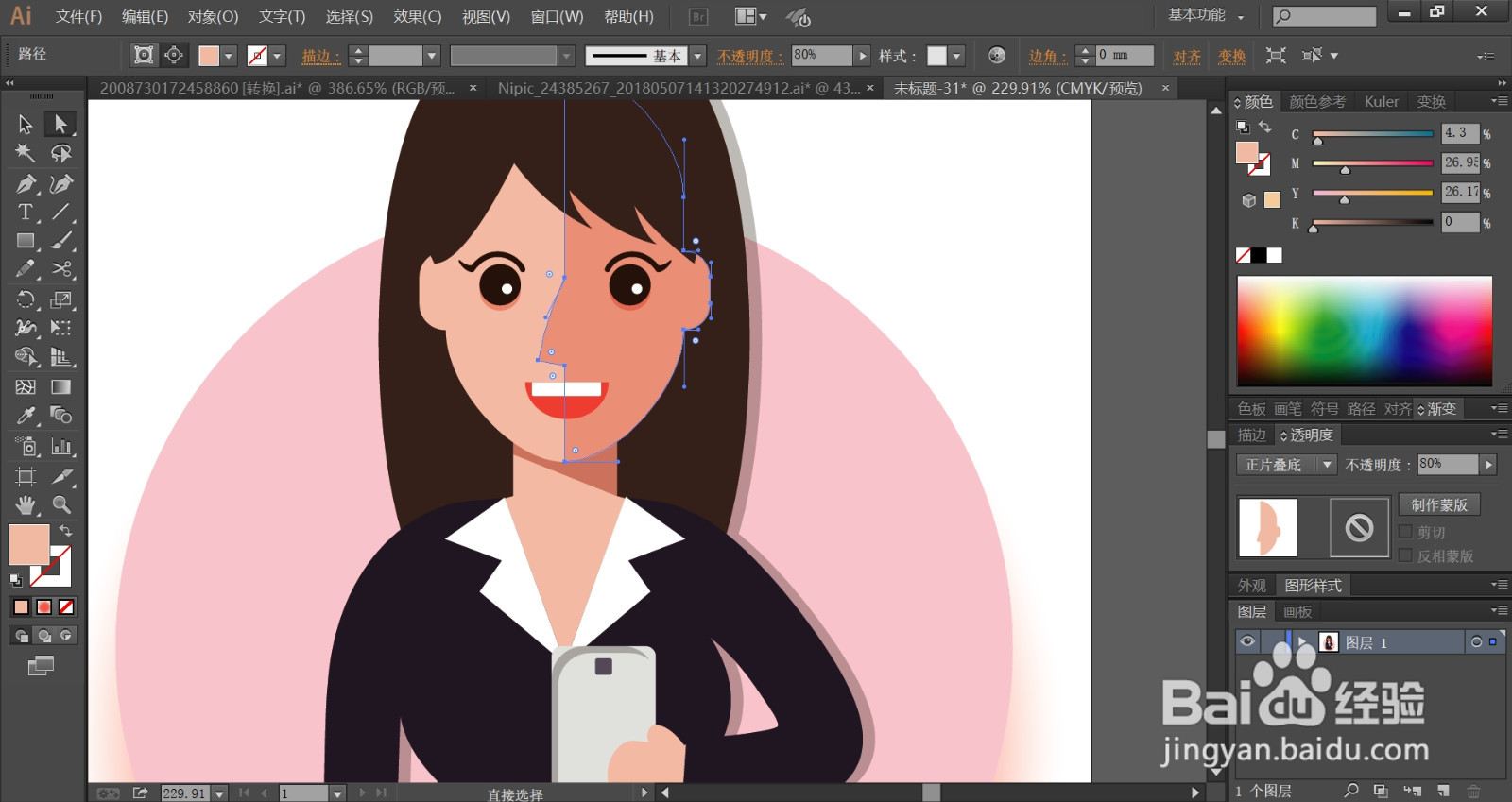Open the 正片叠底 blending mode dropdown
This screenshot has height=802, width=1512.
[x=1286, y=465]
